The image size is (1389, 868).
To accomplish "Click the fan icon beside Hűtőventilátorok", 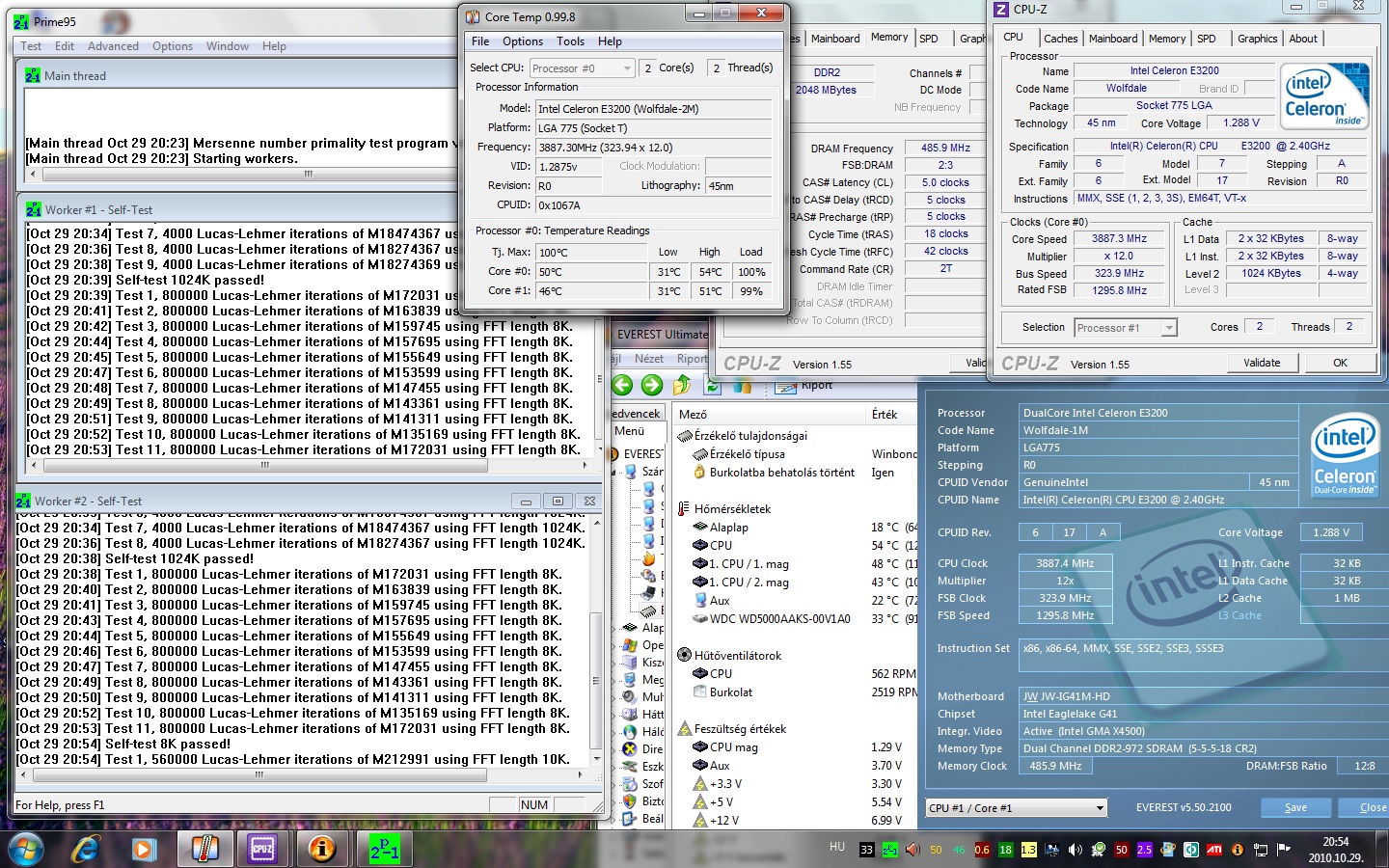I will click(684, 655).
